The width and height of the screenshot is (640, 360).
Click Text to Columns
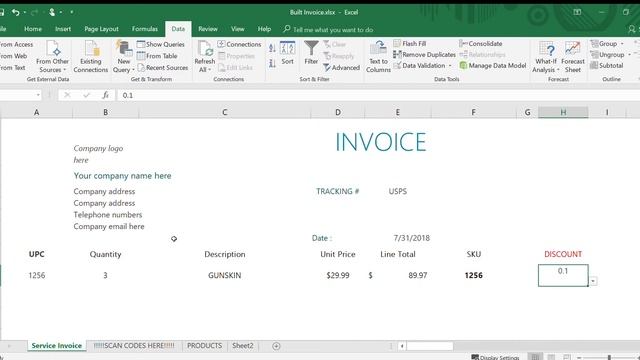point(378,57)
